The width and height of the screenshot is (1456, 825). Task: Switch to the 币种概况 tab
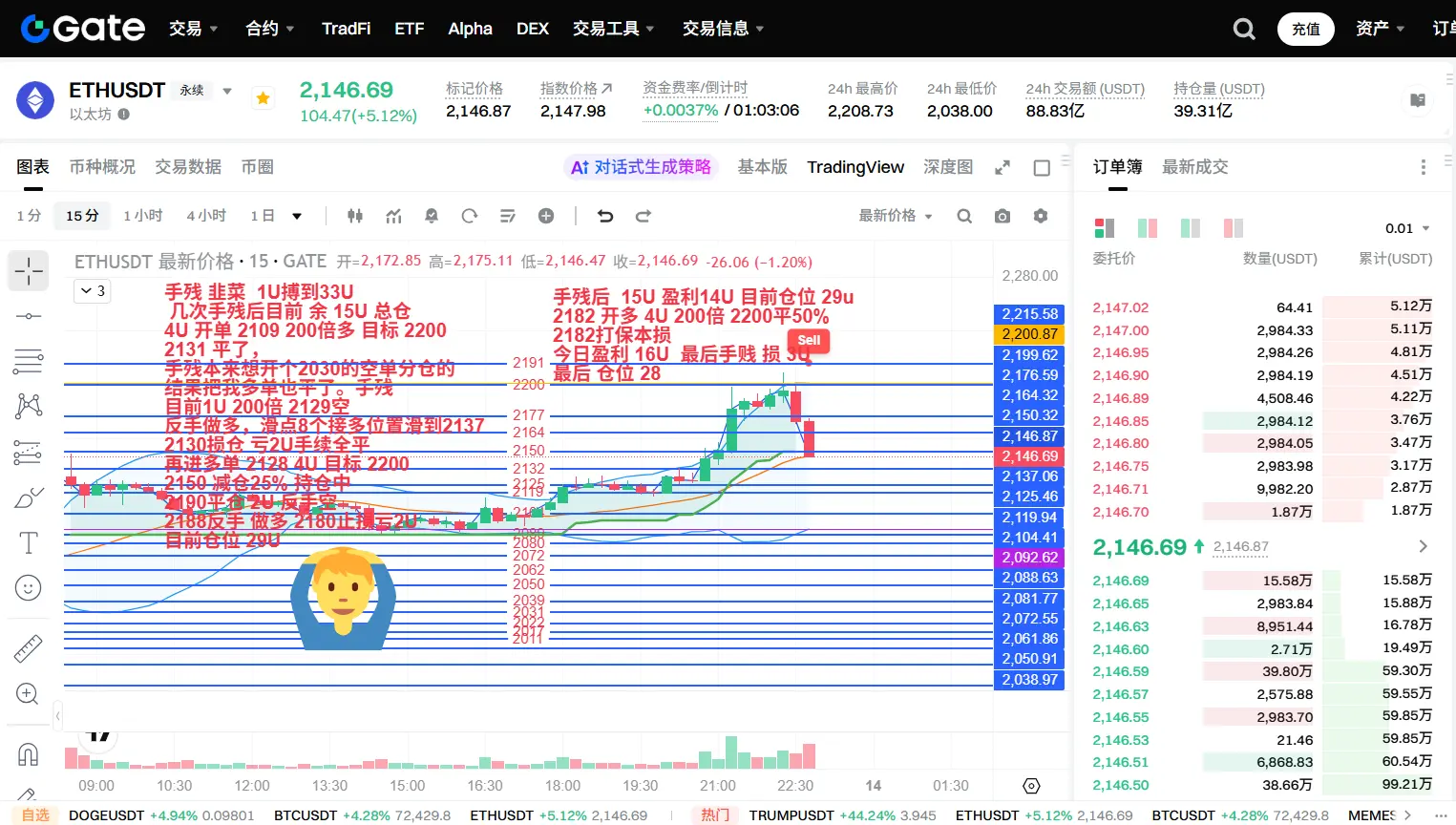pyautogui.click(x=102, y=167)
